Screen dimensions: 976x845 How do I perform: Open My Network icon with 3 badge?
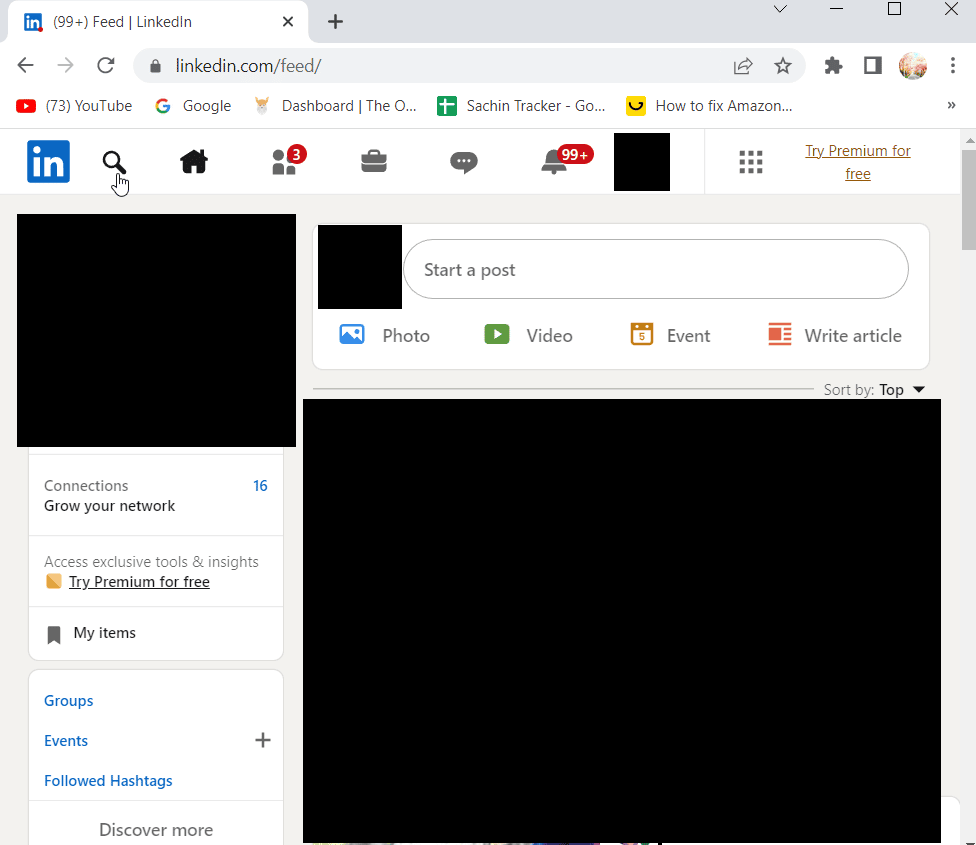coord(289,161)
